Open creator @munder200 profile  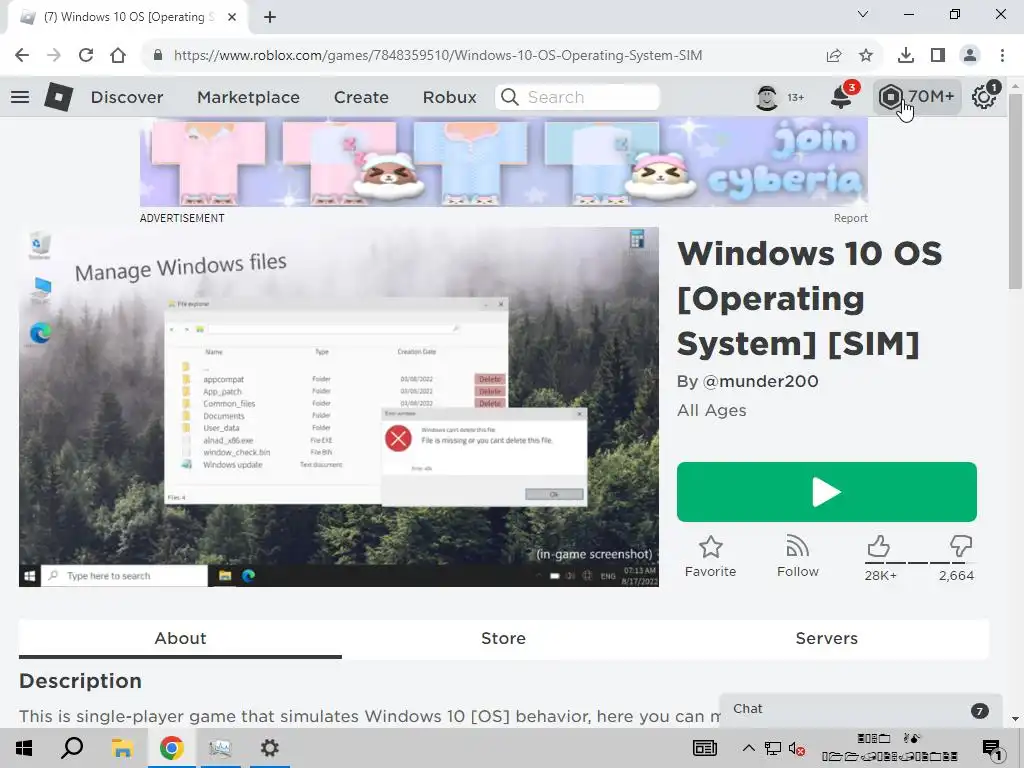coord(760,381)
